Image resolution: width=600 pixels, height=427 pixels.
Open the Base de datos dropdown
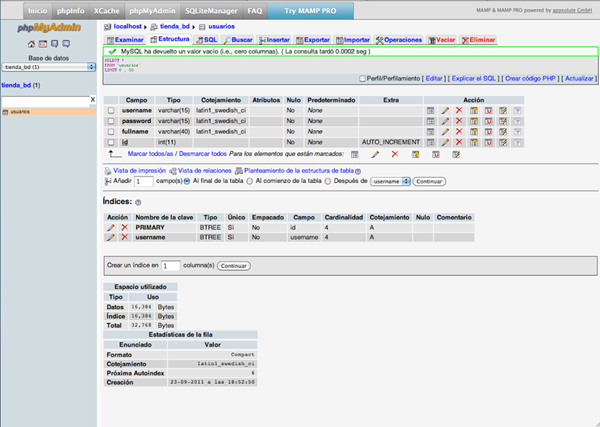(47, 67)
